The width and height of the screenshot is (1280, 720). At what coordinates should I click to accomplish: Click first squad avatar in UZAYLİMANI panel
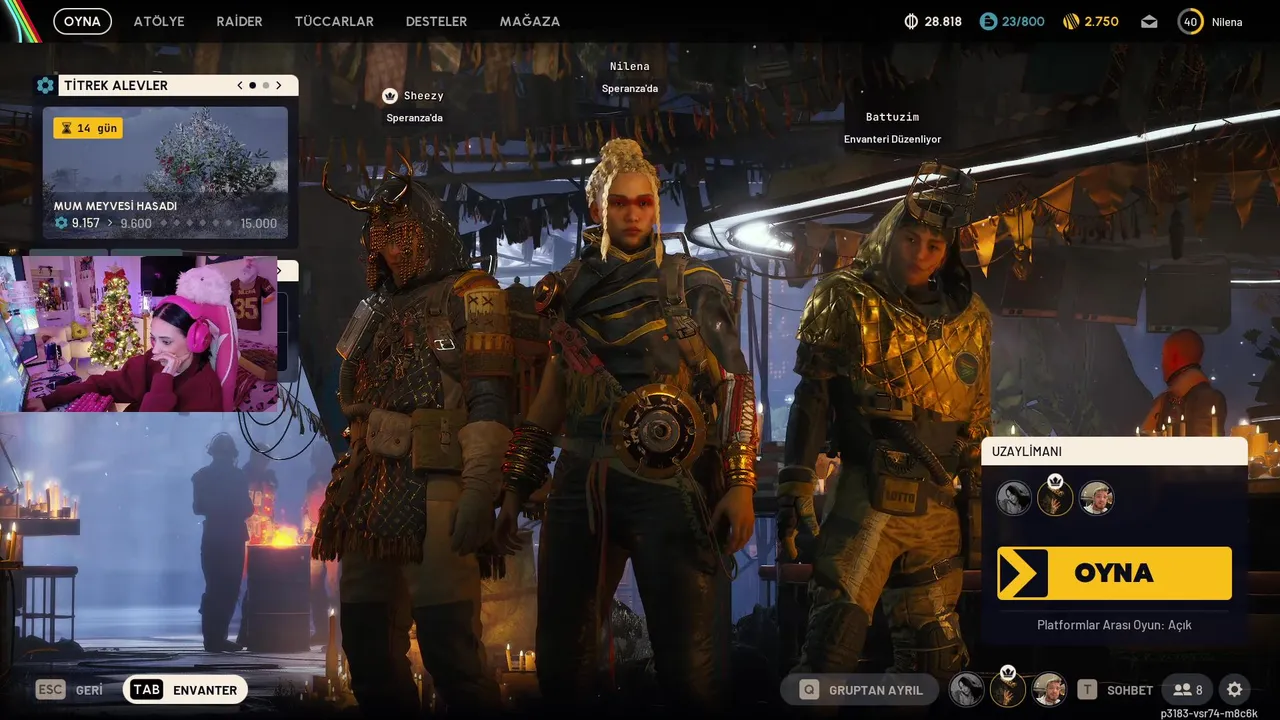1013,498
